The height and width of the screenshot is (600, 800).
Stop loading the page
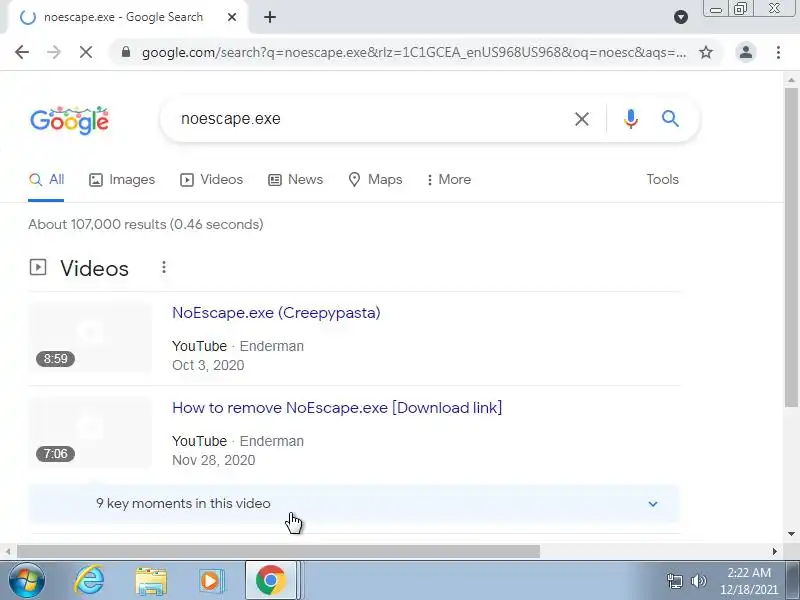(x=86, y=52)
